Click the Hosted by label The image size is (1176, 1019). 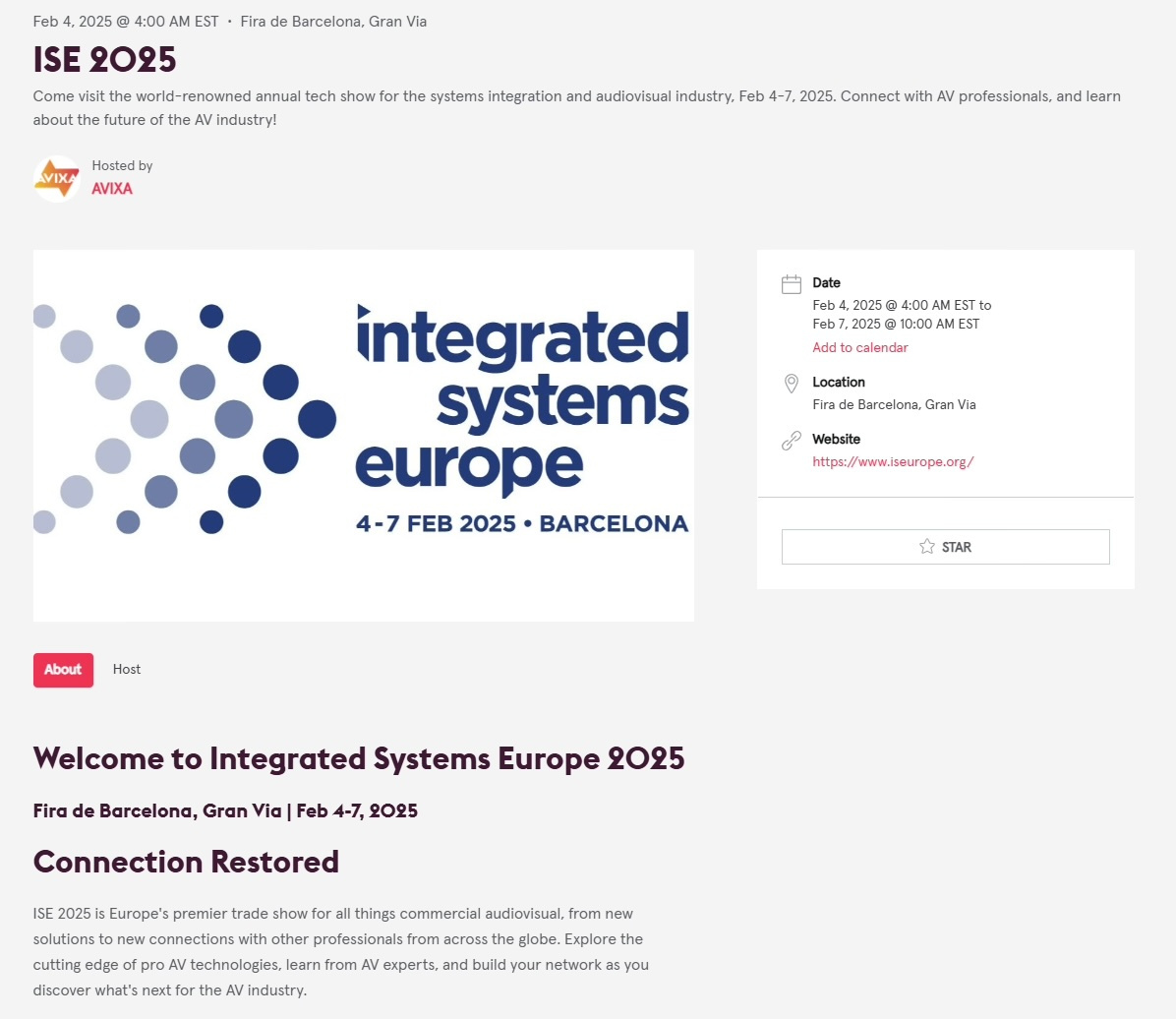tap(122, 165)
